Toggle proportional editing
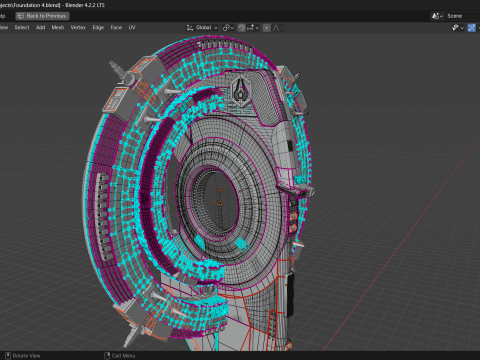The height and width of the screenshot is (360, 480). 266,28
